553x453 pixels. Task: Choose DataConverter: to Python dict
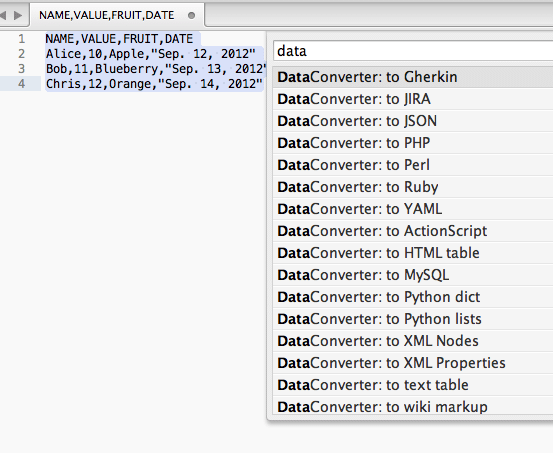(x=413, y=297)
